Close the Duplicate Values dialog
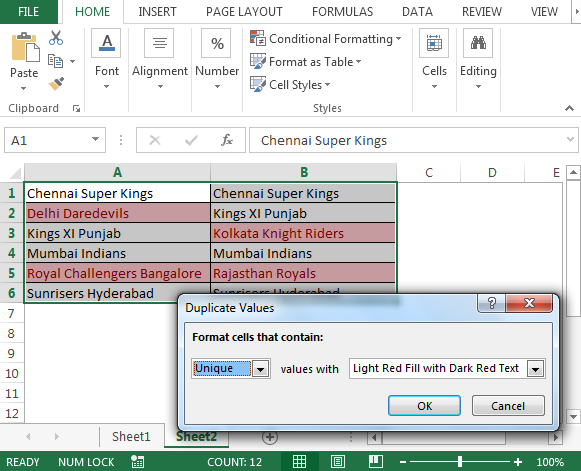The height and width of the screenshot is (471, 581). pyautogui.click(x=529, y=303)
